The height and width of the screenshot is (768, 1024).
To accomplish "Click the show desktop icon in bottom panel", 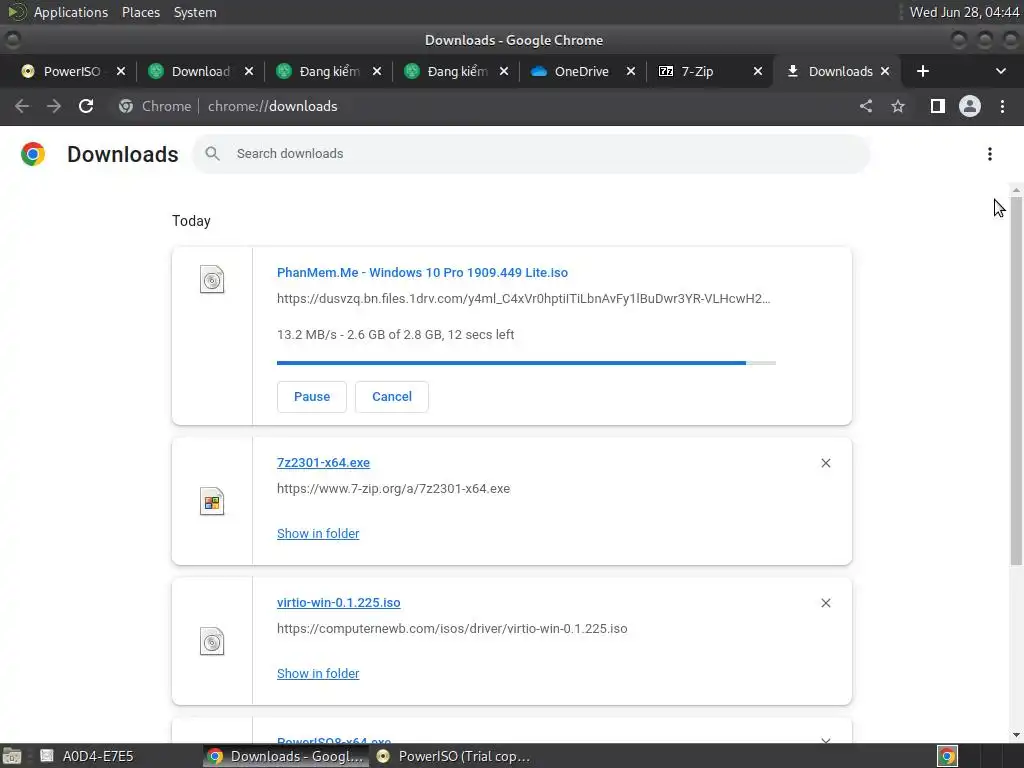I will click(12, 756).
